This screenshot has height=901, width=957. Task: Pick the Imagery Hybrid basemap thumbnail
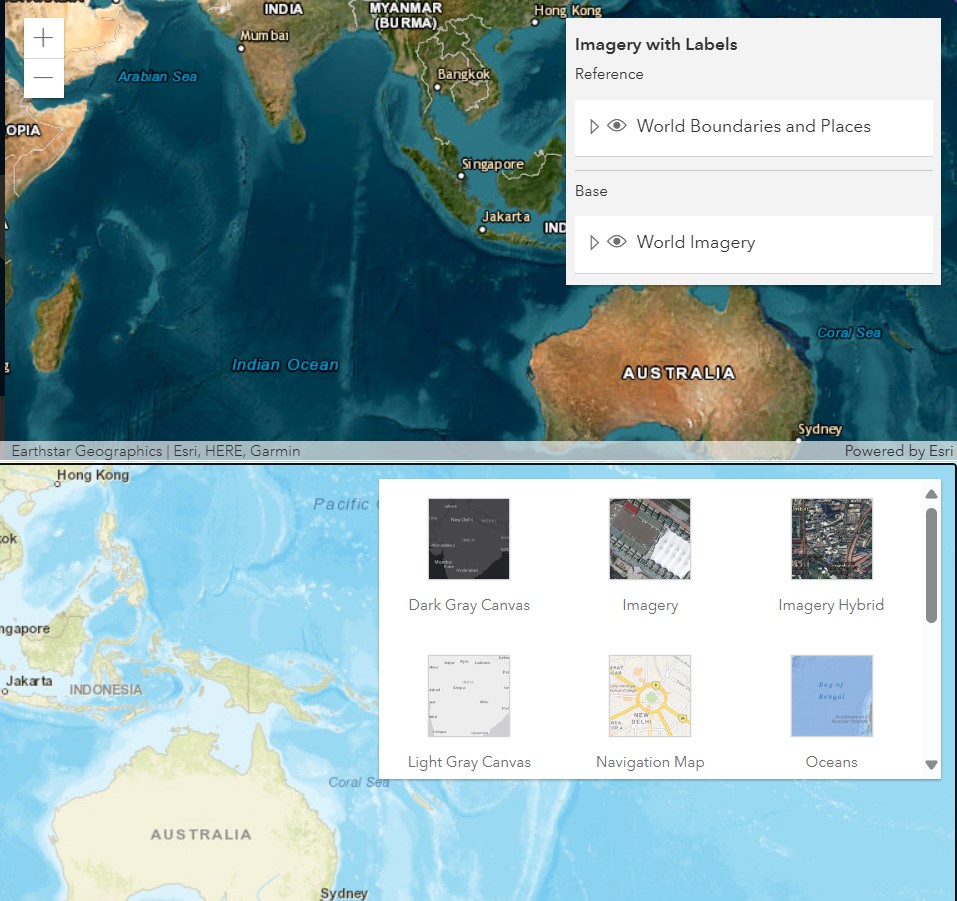[831, 539]
